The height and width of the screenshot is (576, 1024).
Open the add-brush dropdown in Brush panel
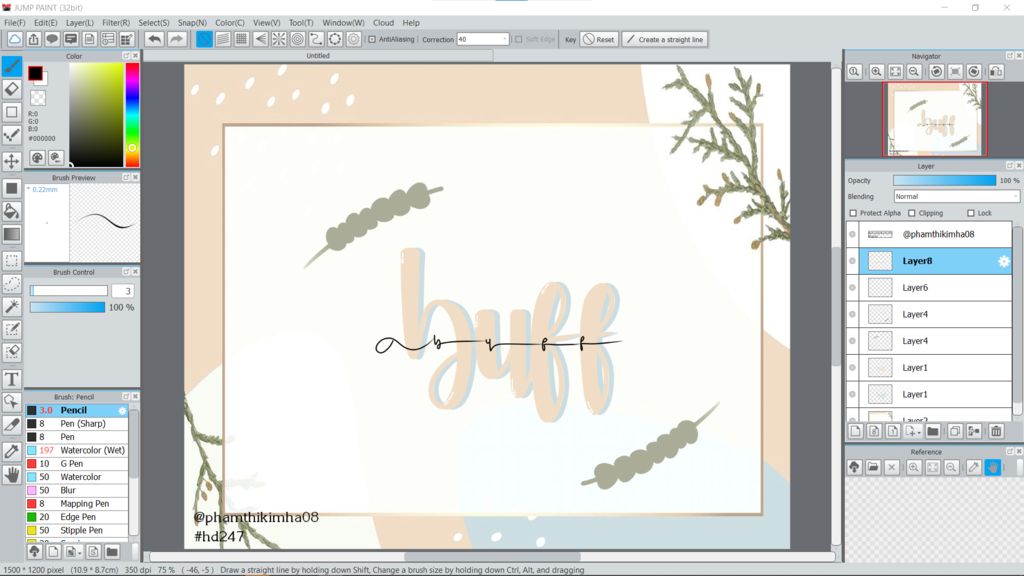tap(80, 553)
